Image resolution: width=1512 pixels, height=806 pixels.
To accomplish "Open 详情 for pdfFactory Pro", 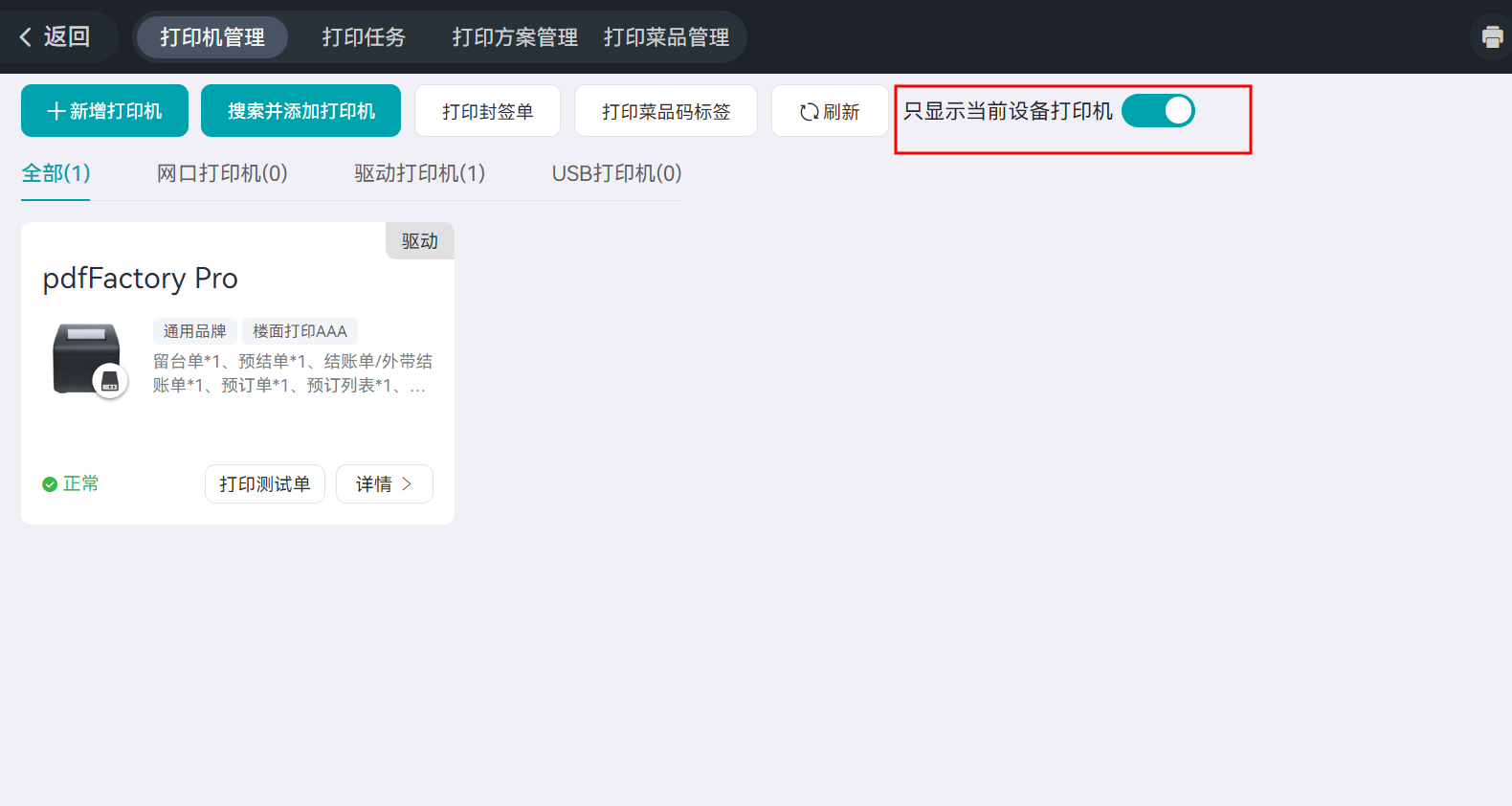I will [385, 484].
